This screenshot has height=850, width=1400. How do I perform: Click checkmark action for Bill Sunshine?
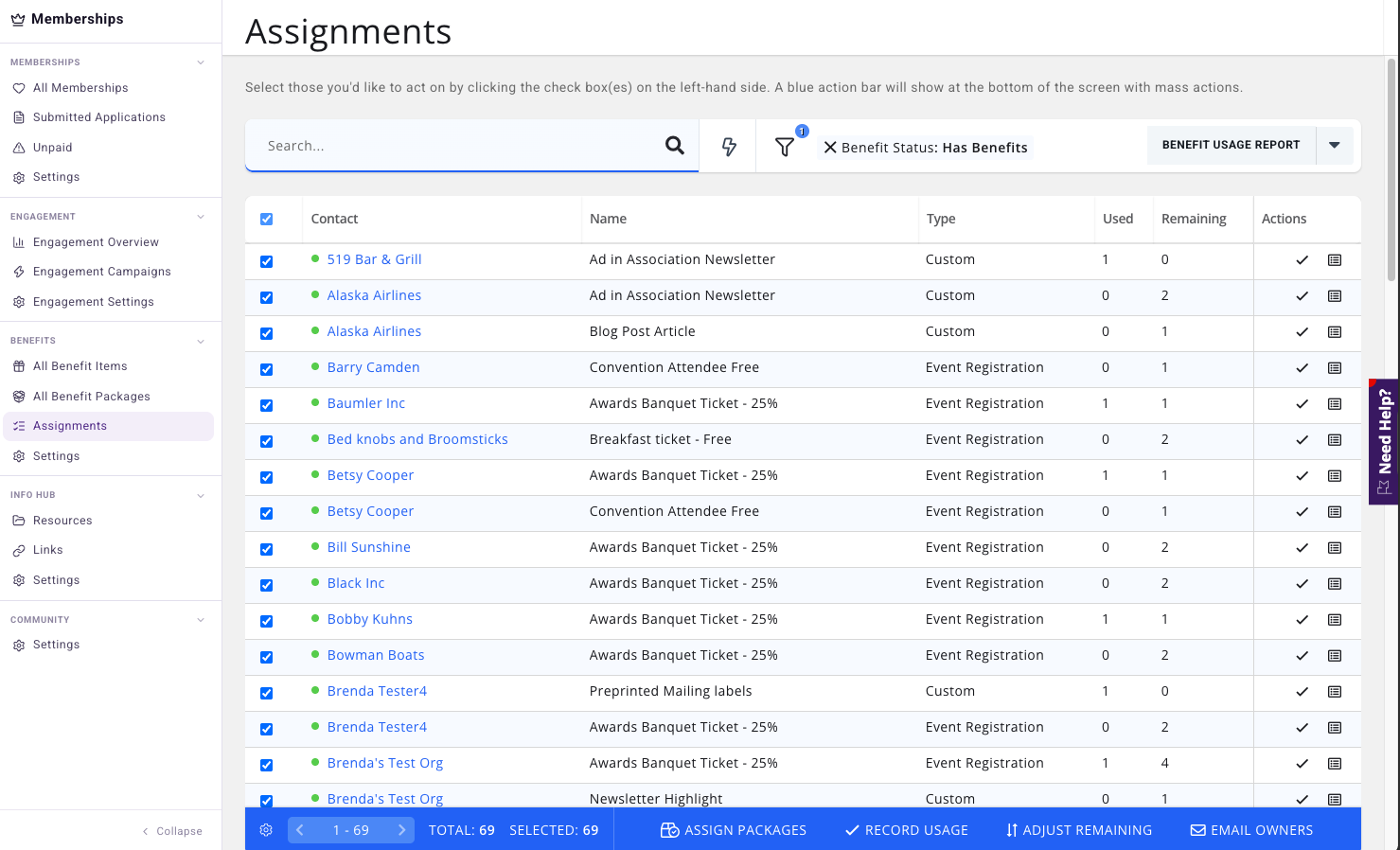1303,548
